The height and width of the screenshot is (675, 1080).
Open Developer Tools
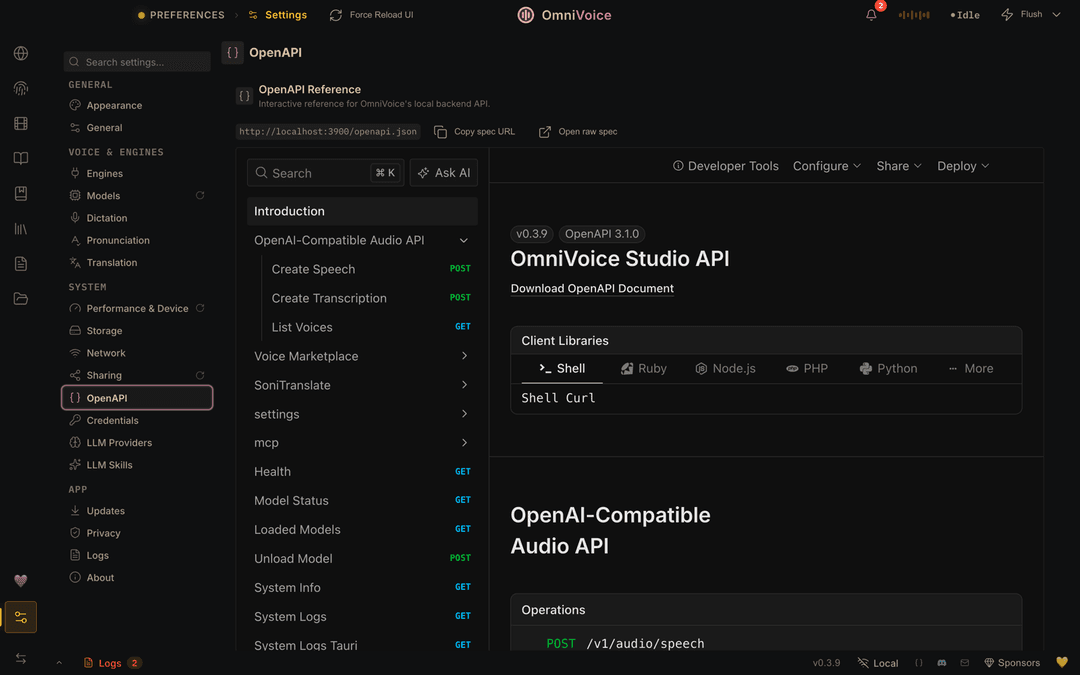pyautogui.click(x=725, y=166)
